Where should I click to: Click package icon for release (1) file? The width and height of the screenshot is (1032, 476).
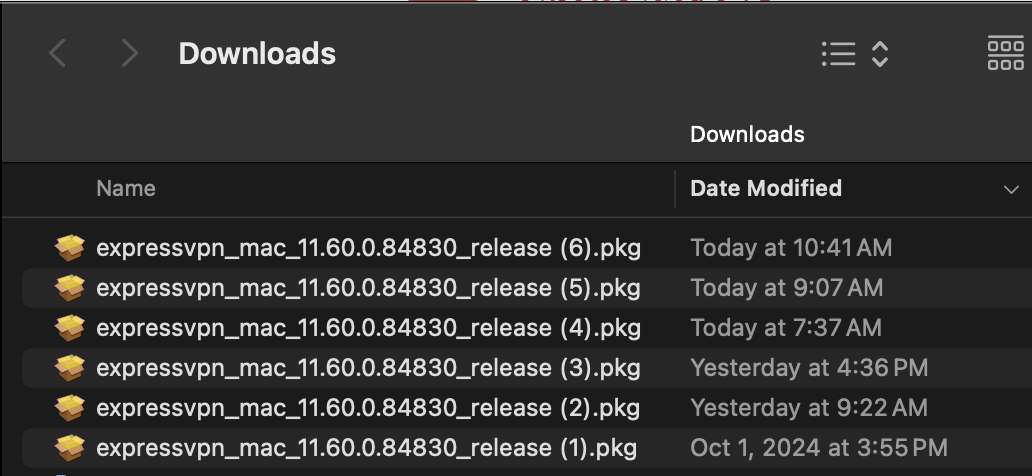tap(69, 447)
